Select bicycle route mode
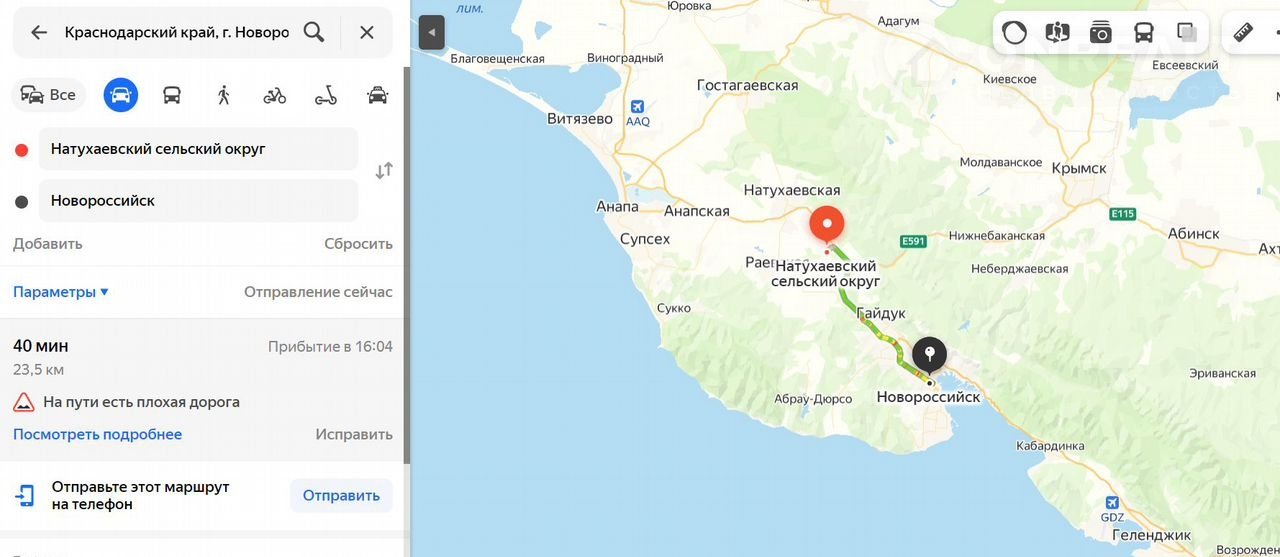Screen dimensions: 1280x557 (x=274, y=95)
